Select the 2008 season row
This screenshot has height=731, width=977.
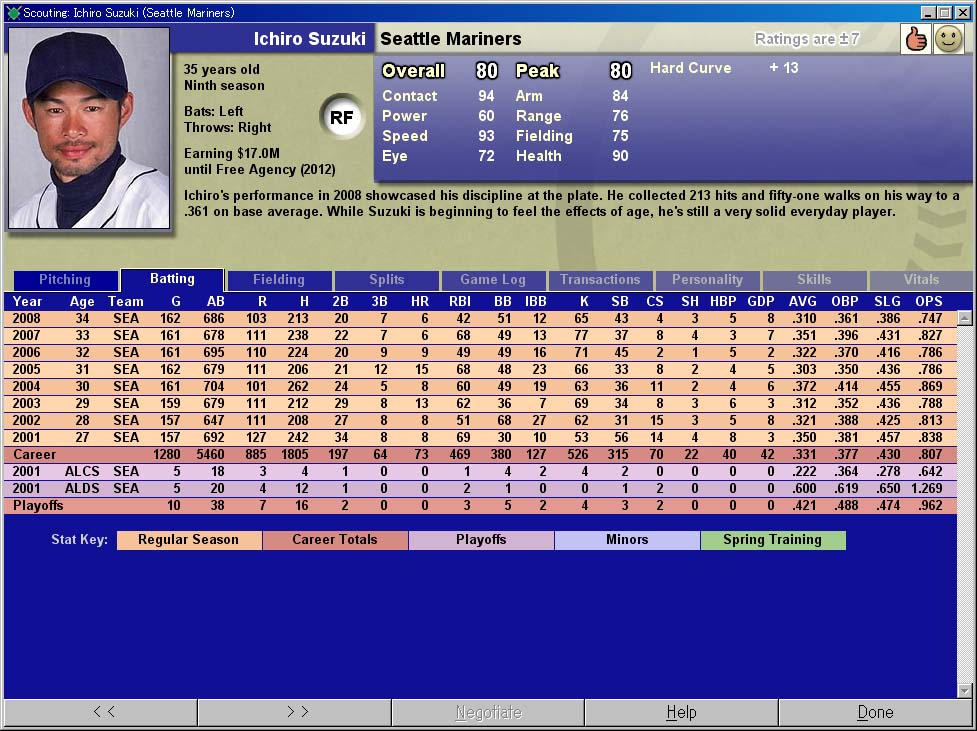480,318
